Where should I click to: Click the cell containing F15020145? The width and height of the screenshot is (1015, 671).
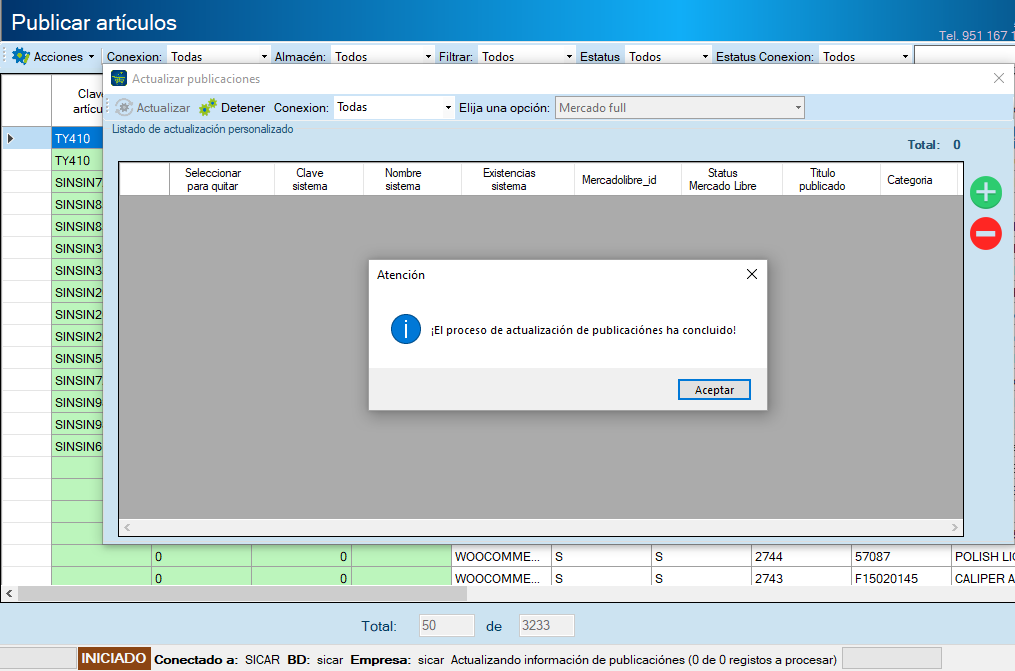point(901,578)
